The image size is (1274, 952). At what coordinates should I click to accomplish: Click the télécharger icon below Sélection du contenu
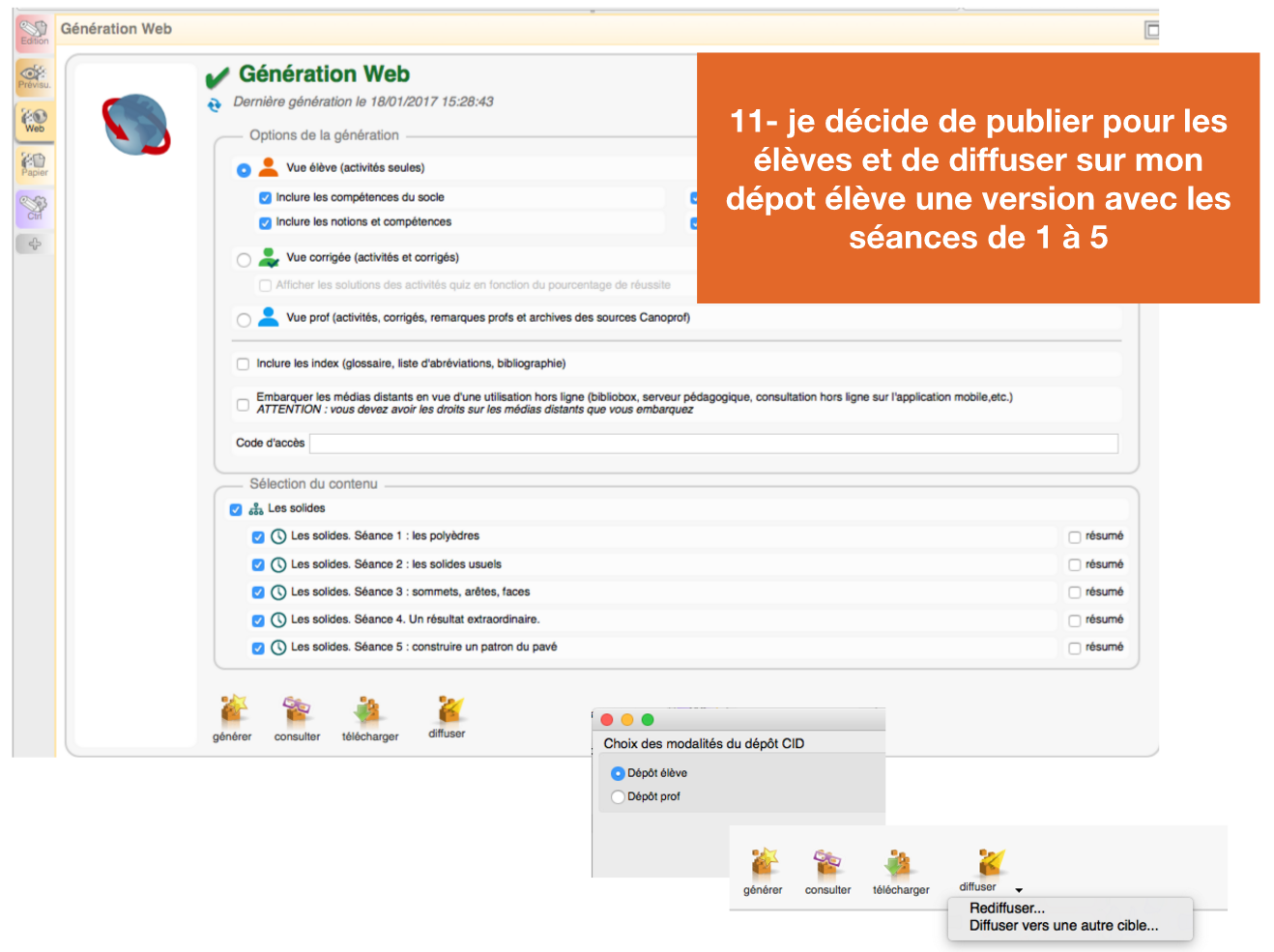click(369, 718)
